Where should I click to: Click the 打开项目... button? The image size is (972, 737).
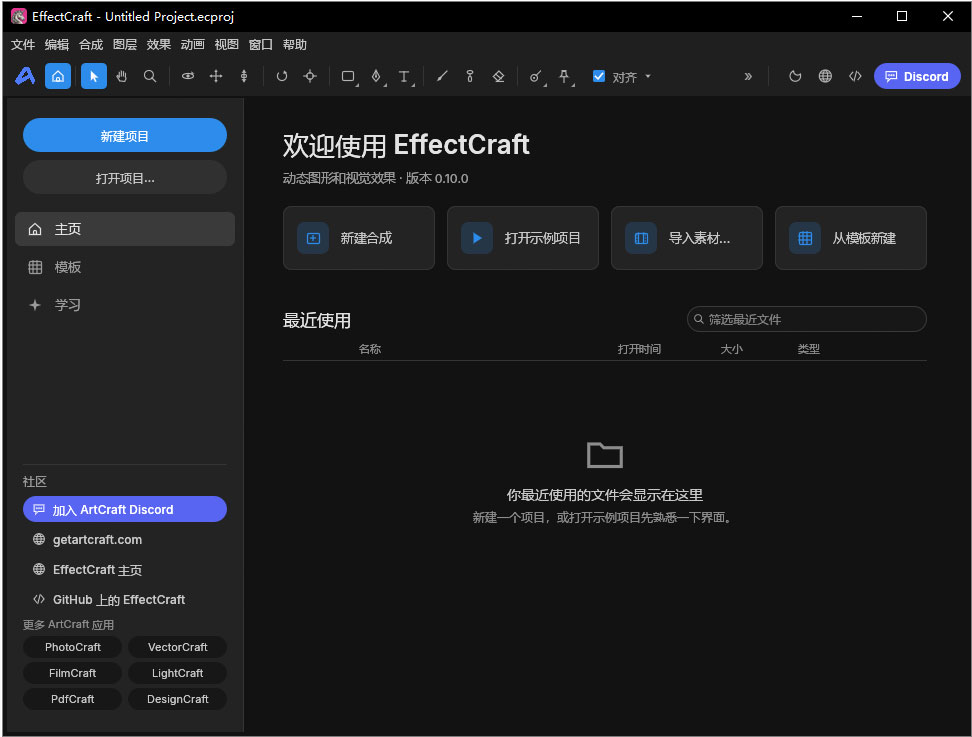point(125,178)
